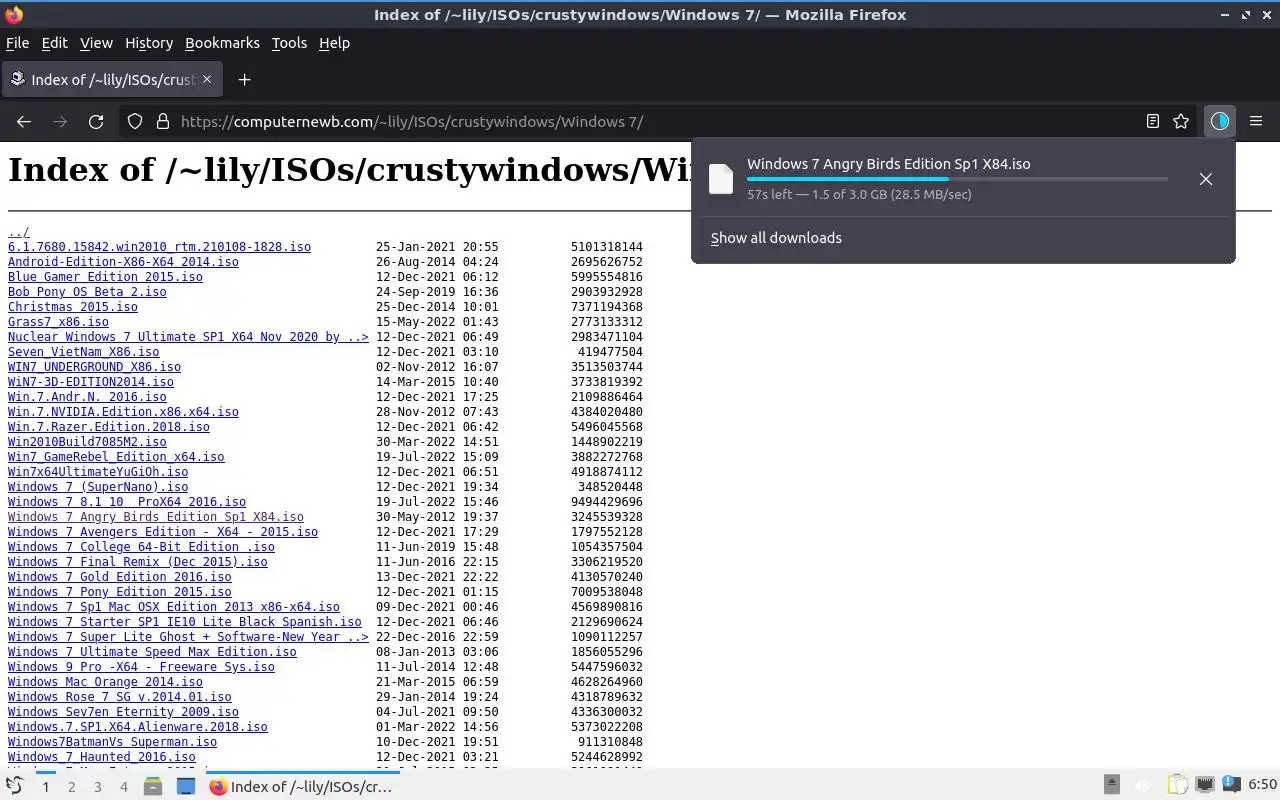The image size is (1280, 800).
Task: Go back with the back arrow button
Action: tap(24, 121)
